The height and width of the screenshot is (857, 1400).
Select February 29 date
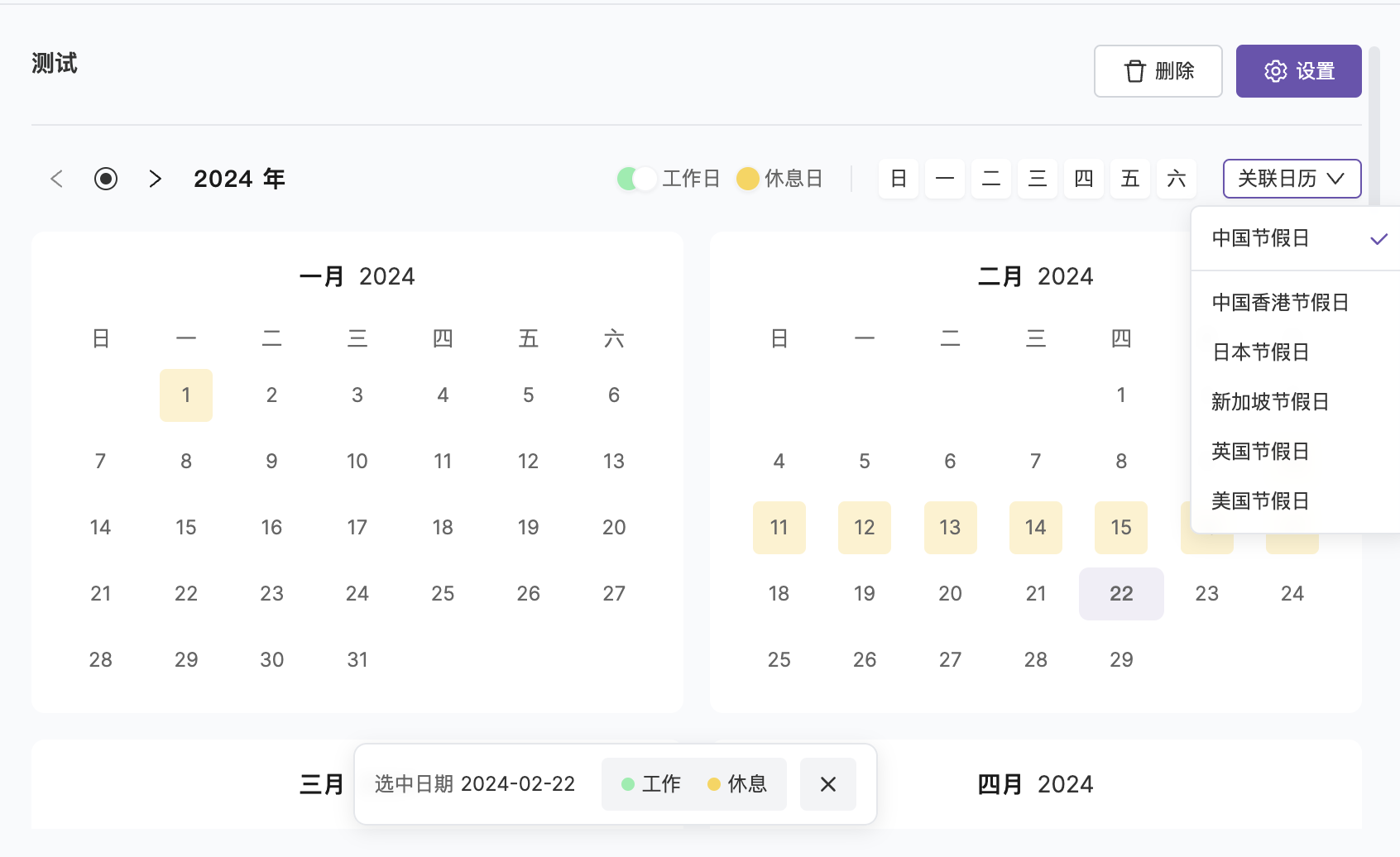pyautogui.click(x=1121, y=660)
